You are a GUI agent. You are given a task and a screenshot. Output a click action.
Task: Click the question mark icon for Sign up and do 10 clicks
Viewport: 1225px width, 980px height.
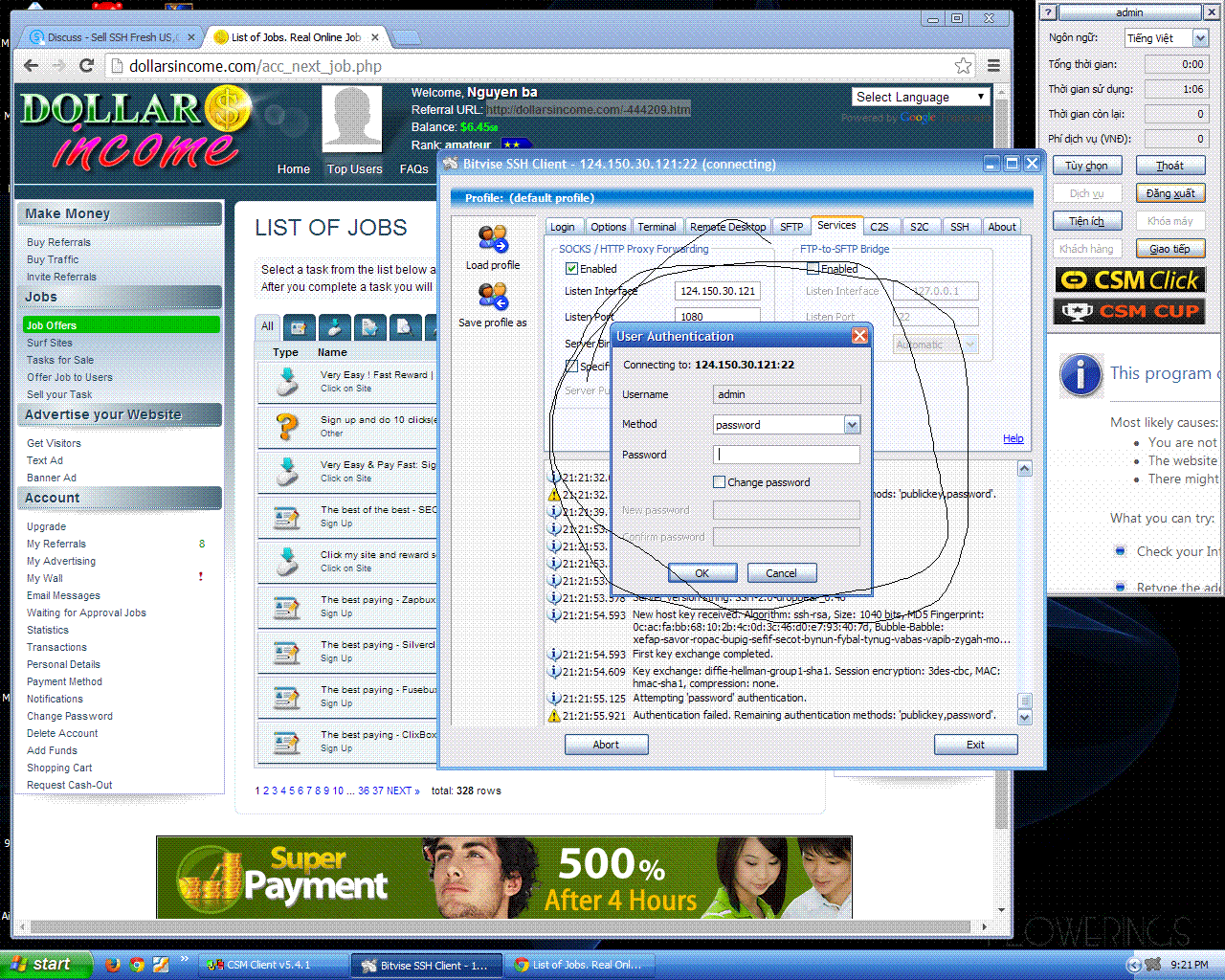(x=287, y=427)
